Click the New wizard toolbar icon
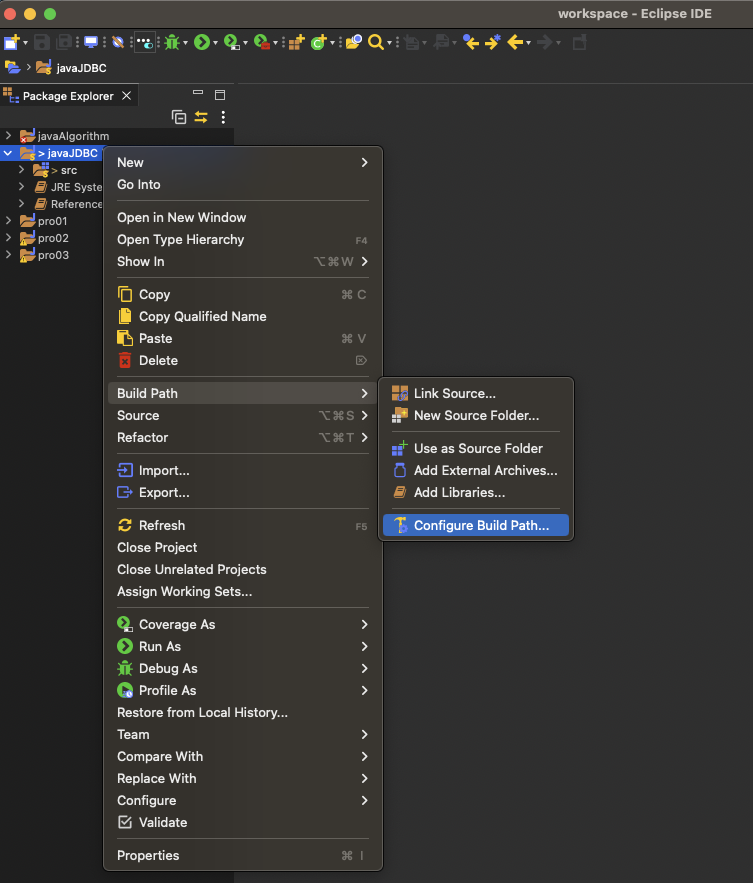This screenshot has height=883, width=753. pyautogui.click(x=11, y=42)
